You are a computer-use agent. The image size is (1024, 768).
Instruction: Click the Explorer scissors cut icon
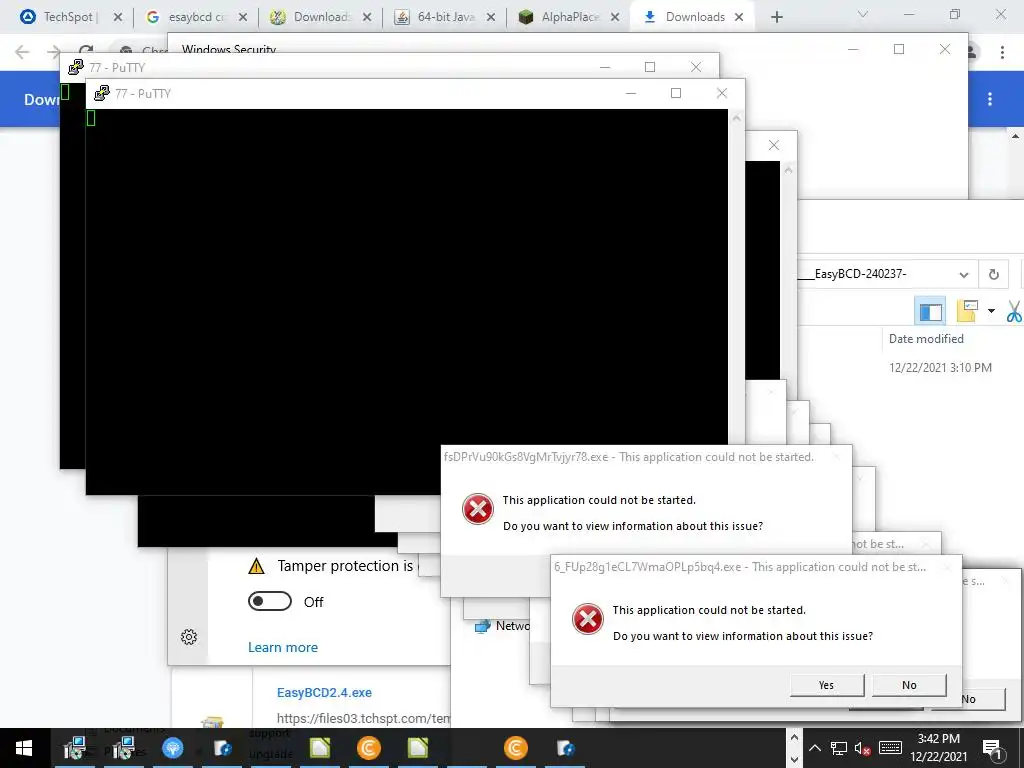1014,311
